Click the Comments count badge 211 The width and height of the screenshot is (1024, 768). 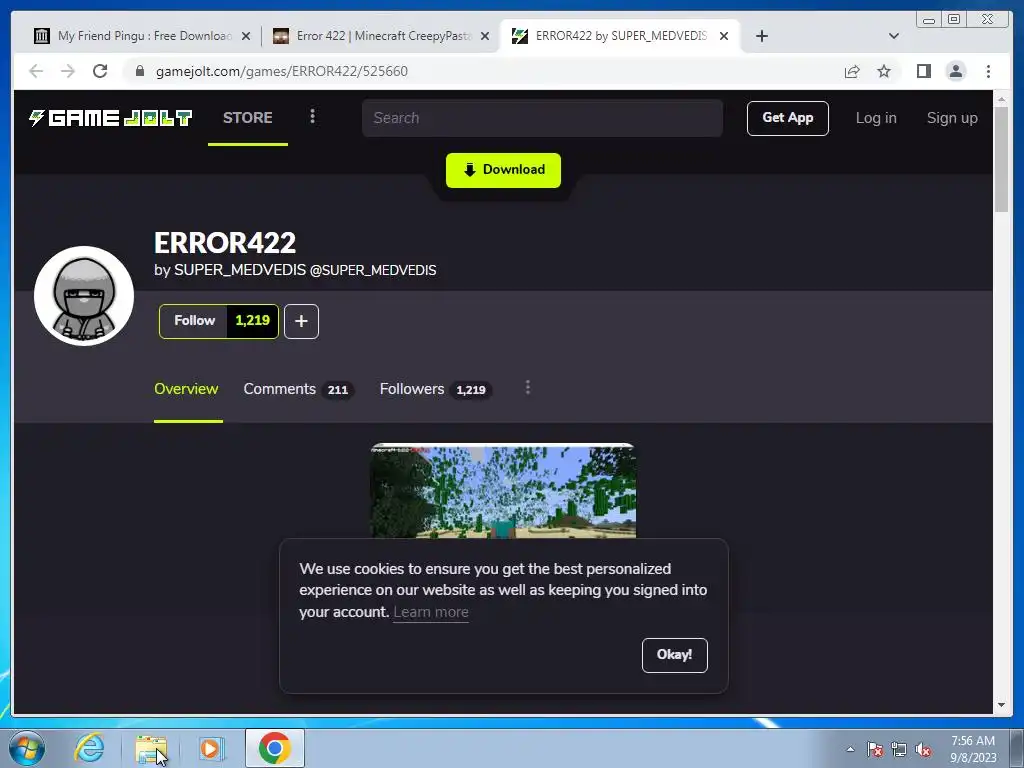coord(338,390)
